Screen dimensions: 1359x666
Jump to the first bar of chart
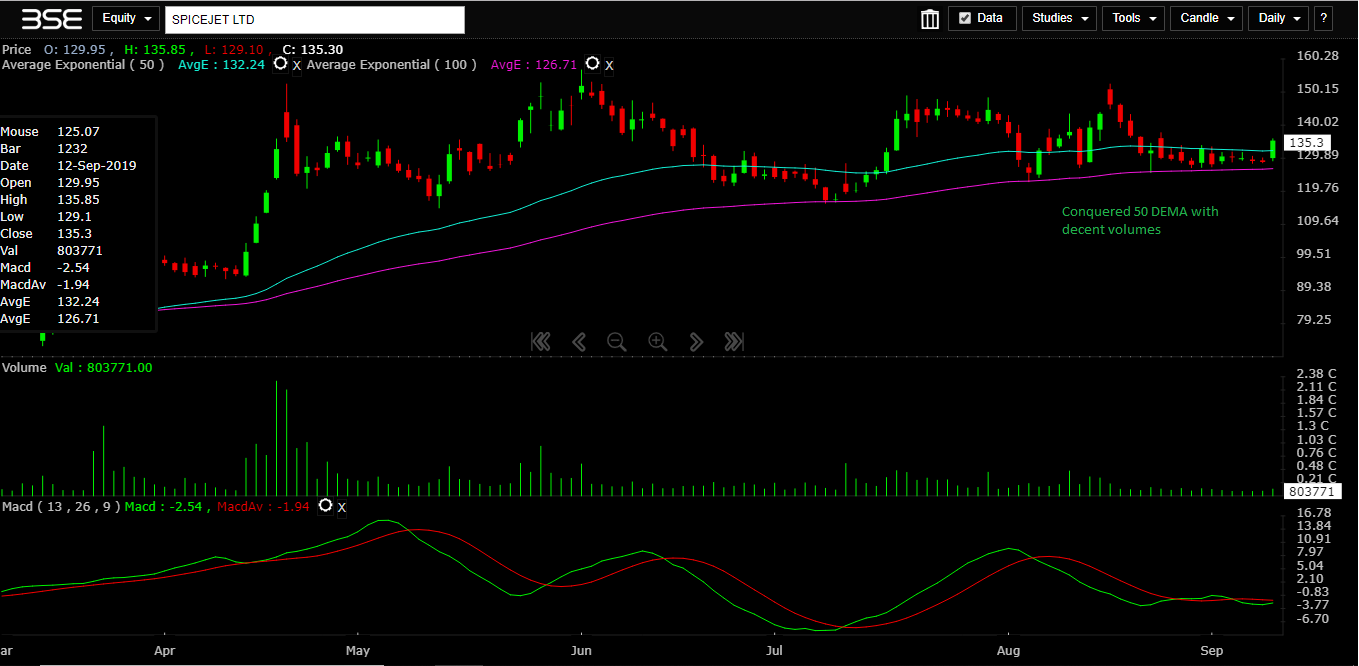[541, 342]
